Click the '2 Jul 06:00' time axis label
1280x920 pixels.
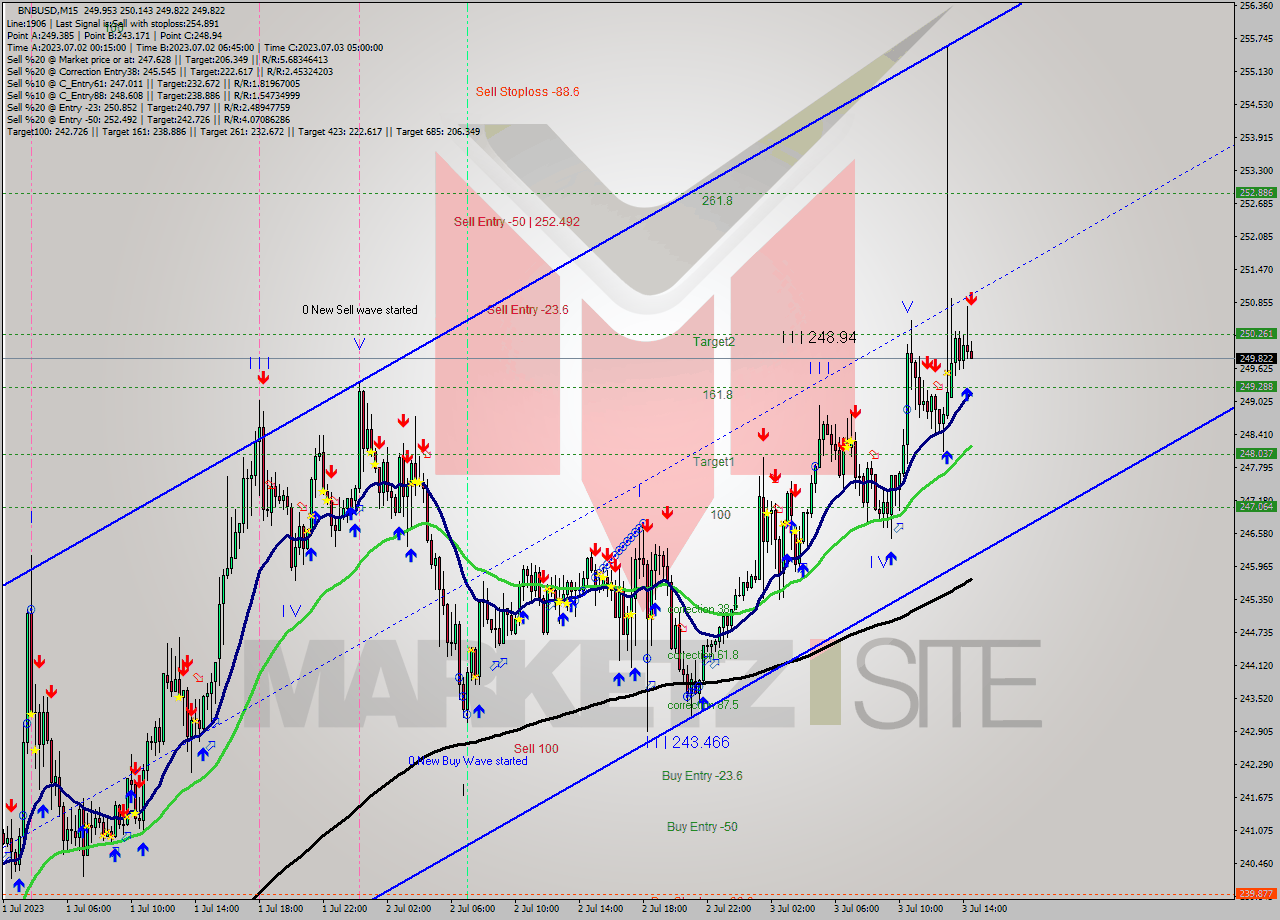click(x=472, y=909)
